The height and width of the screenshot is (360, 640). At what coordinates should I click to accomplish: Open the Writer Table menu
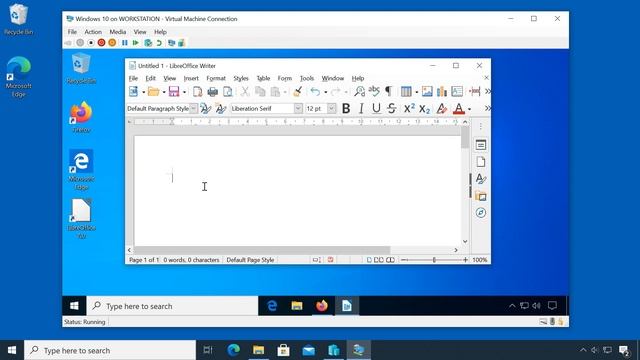[x=263, y=78]
